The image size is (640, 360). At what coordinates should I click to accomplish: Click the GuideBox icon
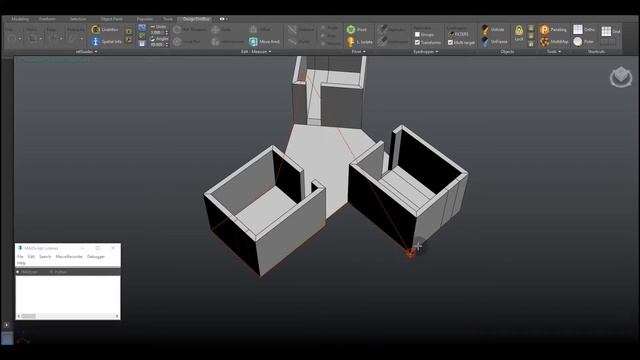coord(96,29)
